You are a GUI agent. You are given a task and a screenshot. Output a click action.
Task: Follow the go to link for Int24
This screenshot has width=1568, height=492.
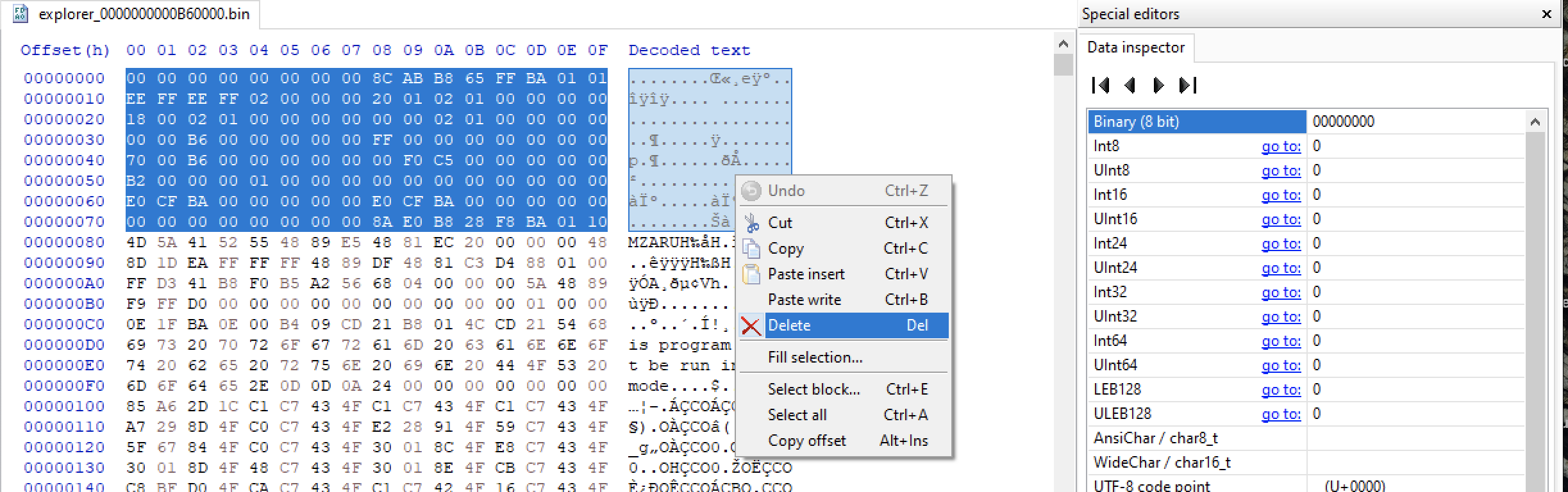point(1281,243)
